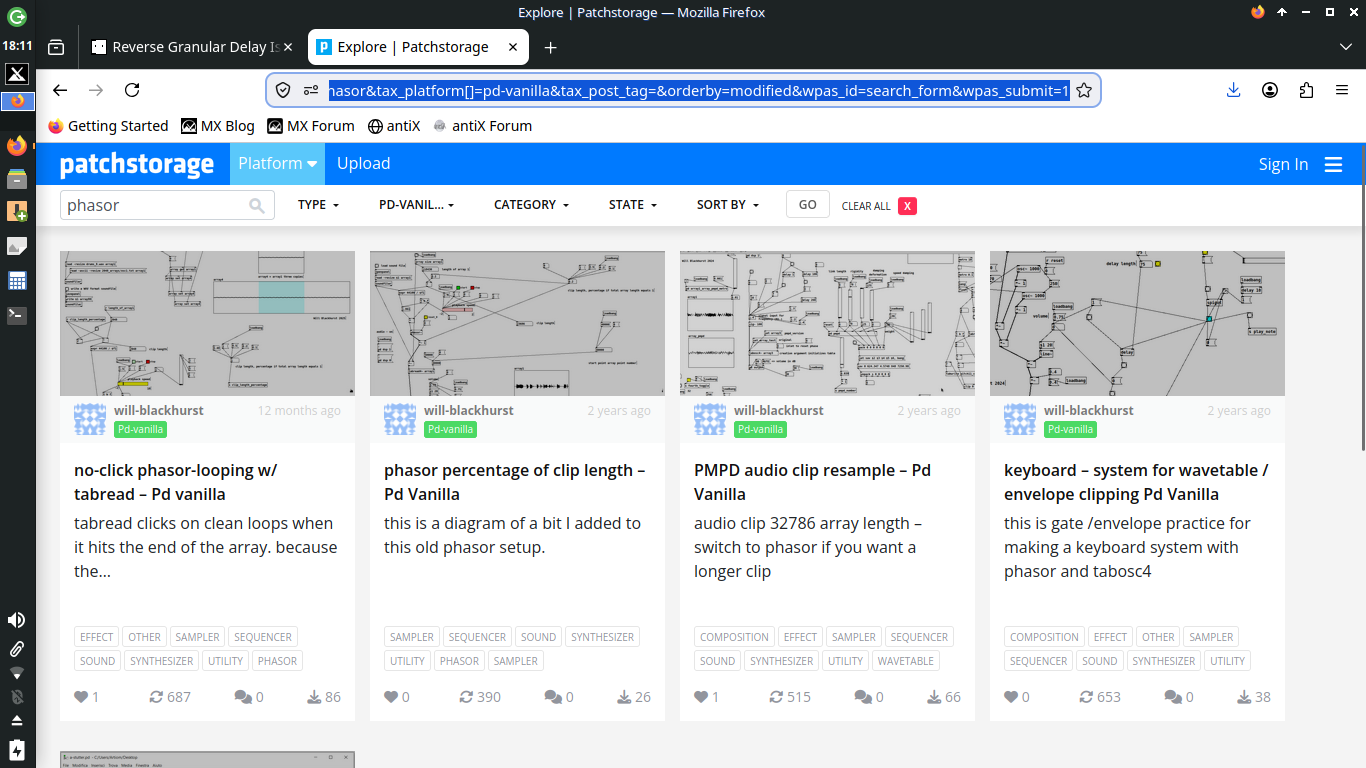Open the no-click phasor-looping patch thumbnail
The height and width of the screenshot is (768, 1366).
point(207,323)
